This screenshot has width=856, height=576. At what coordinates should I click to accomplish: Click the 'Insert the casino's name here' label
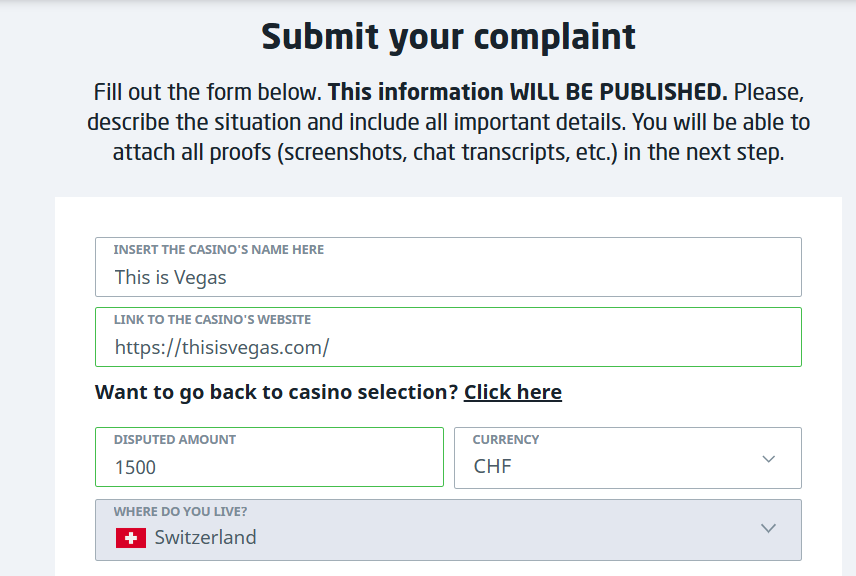tap(218, 250)
